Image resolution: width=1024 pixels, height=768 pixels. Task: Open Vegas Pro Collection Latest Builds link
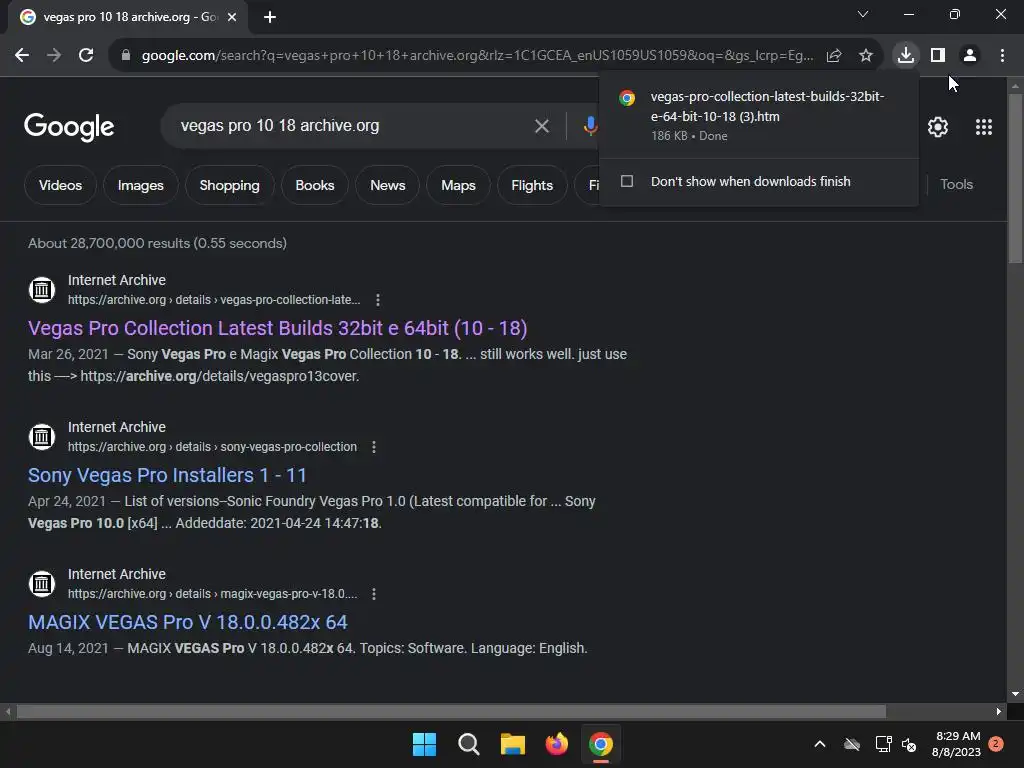point(278,328)
